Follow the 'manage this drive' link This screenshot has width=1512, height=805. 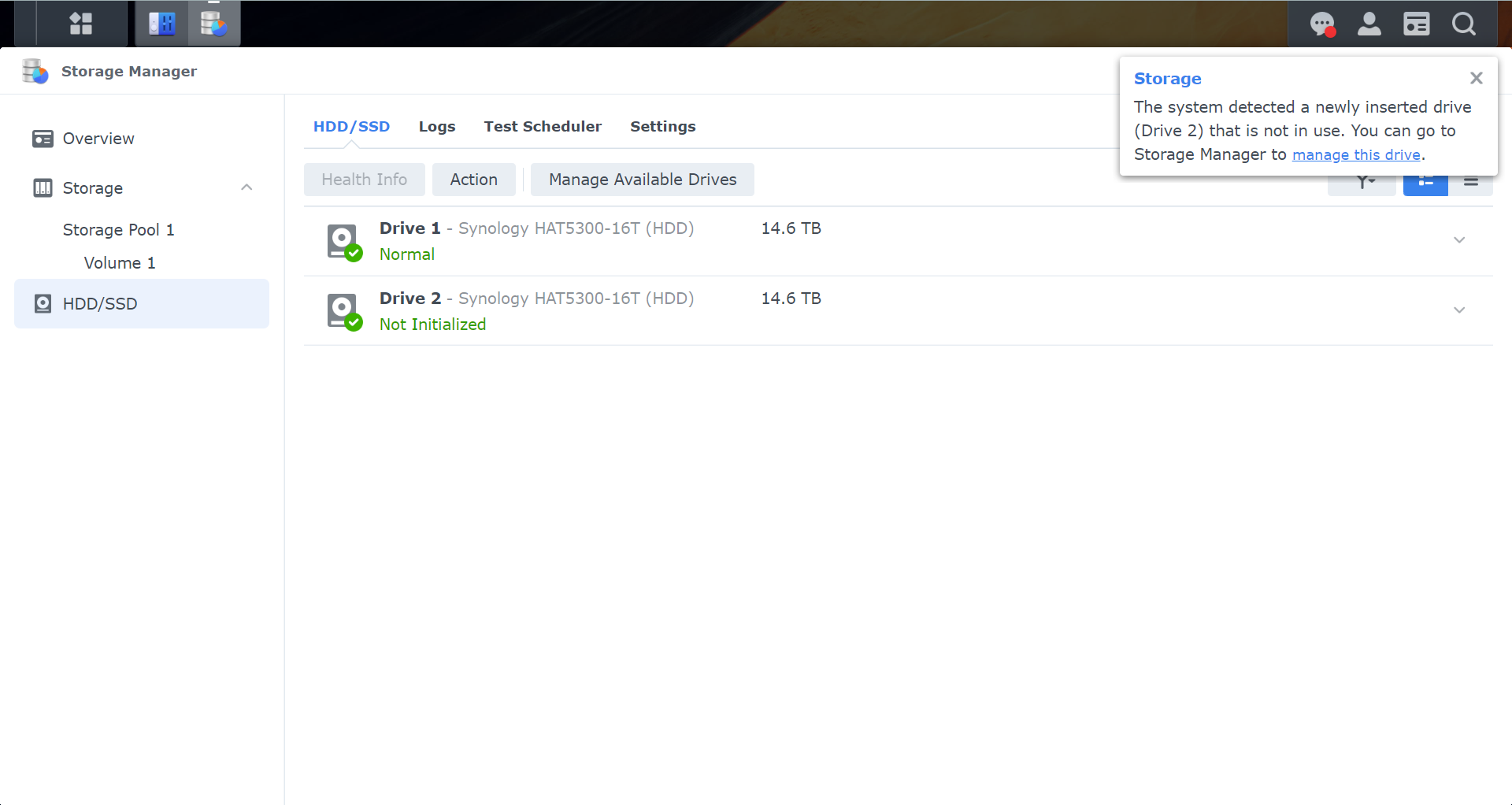pos(1356,155)
